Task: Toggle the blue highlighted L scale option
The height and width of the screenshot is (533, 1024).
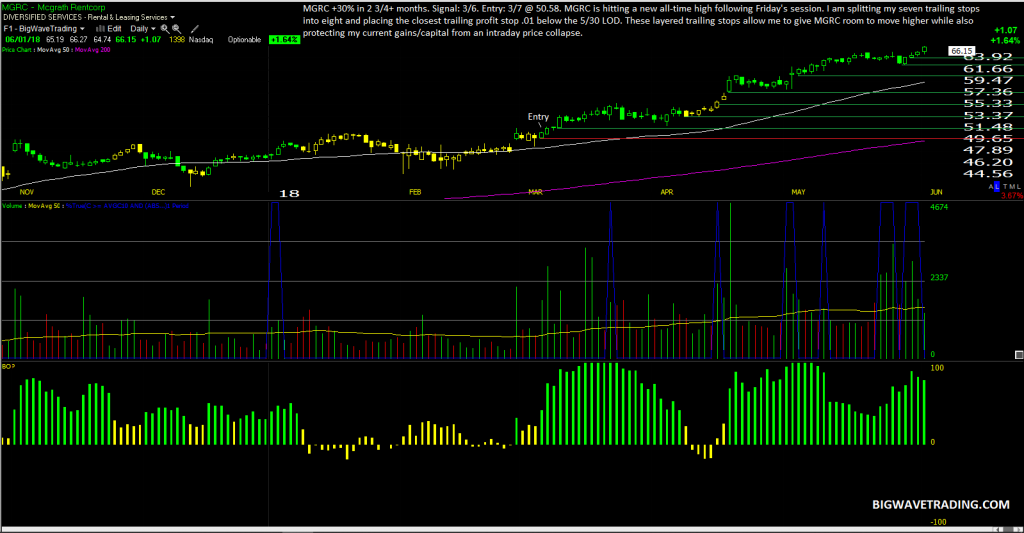Action: [997, 187]
